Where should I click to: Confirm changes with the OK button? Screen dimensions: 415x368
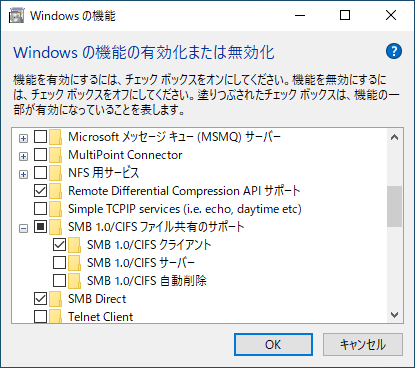coord(273,344)
